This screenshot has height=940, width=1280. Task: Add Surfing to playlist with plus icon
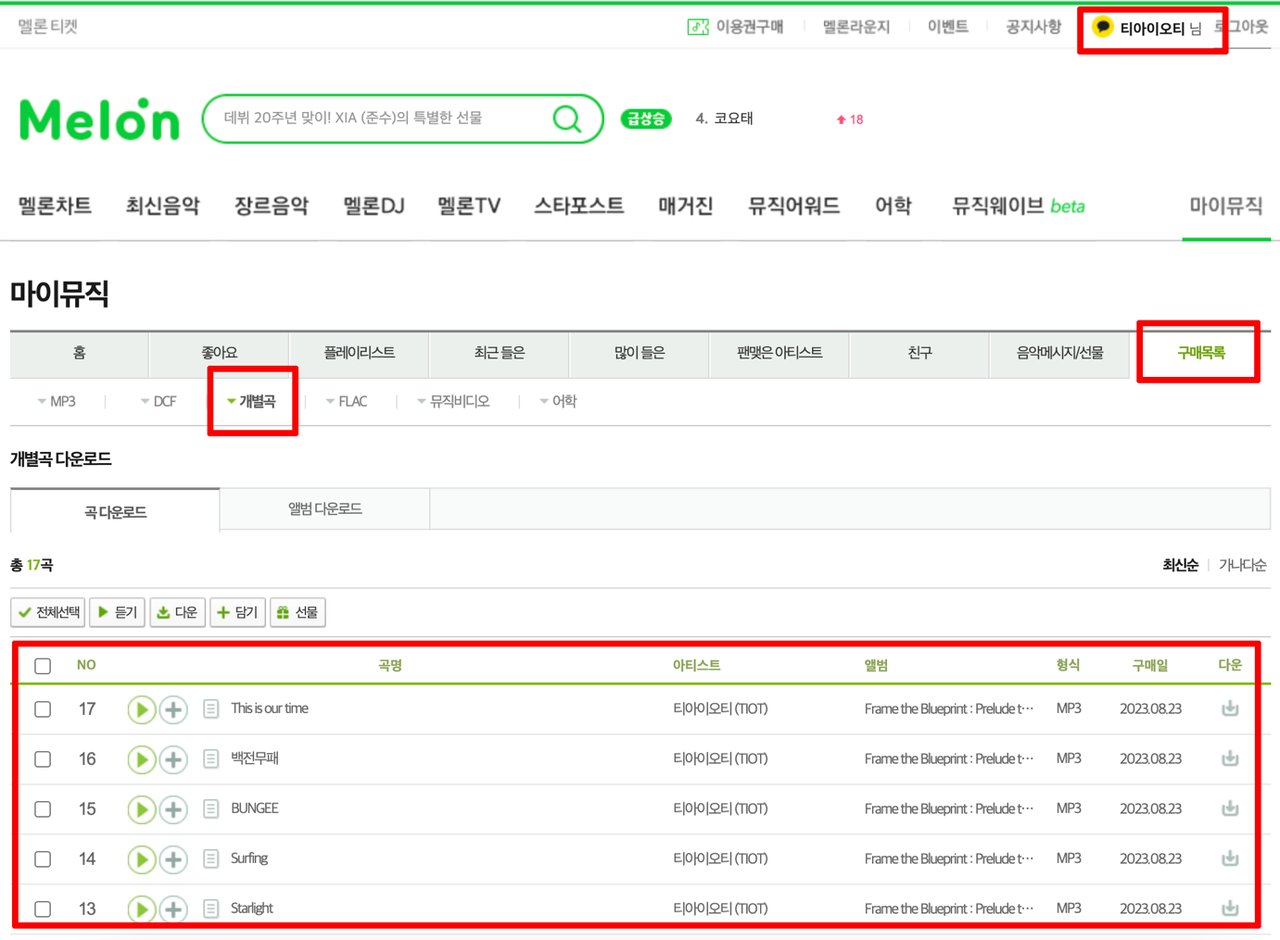pos(174,859)
